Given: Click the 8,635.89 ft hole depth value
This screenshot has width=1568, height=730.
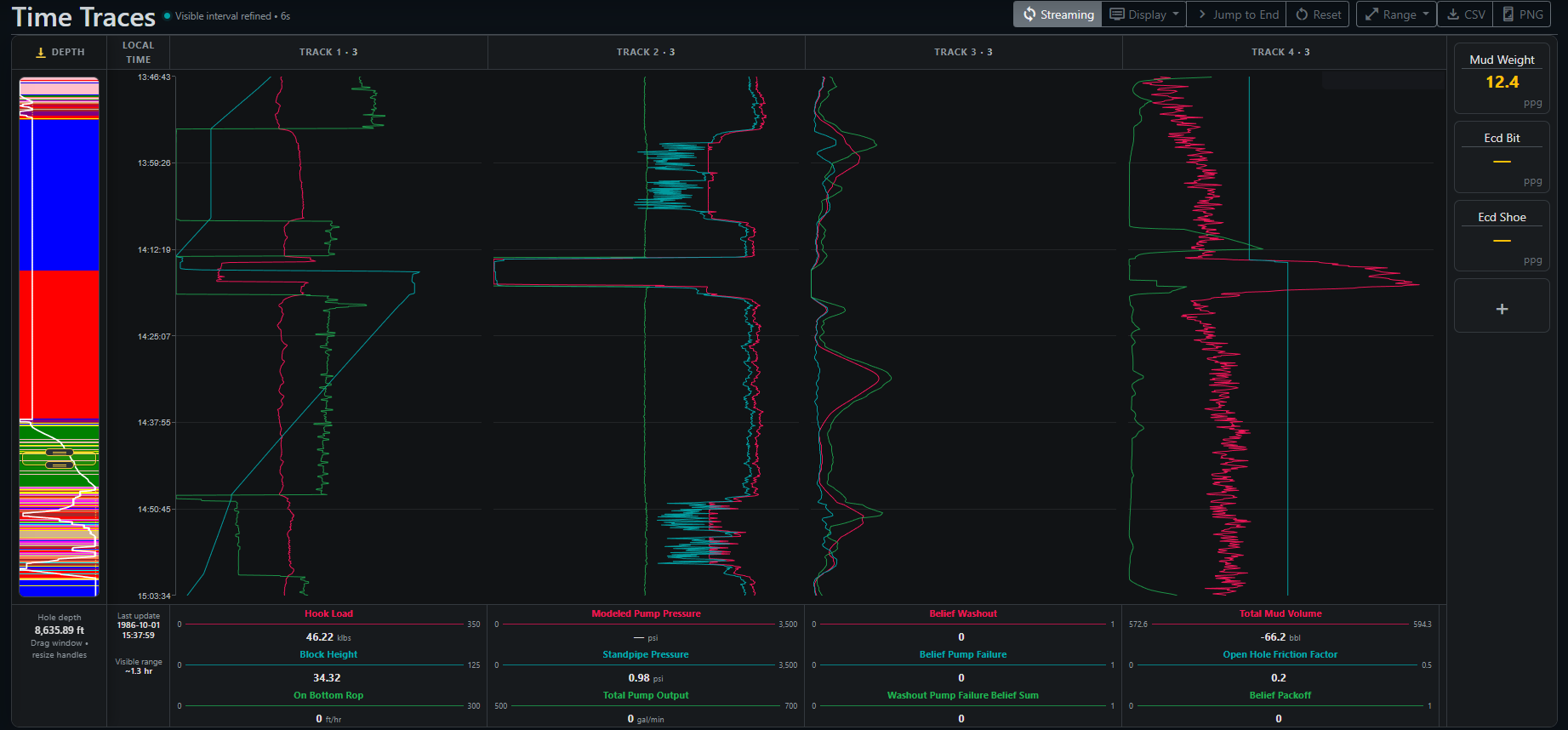Looking at the screenshot, I should (60, 630).
